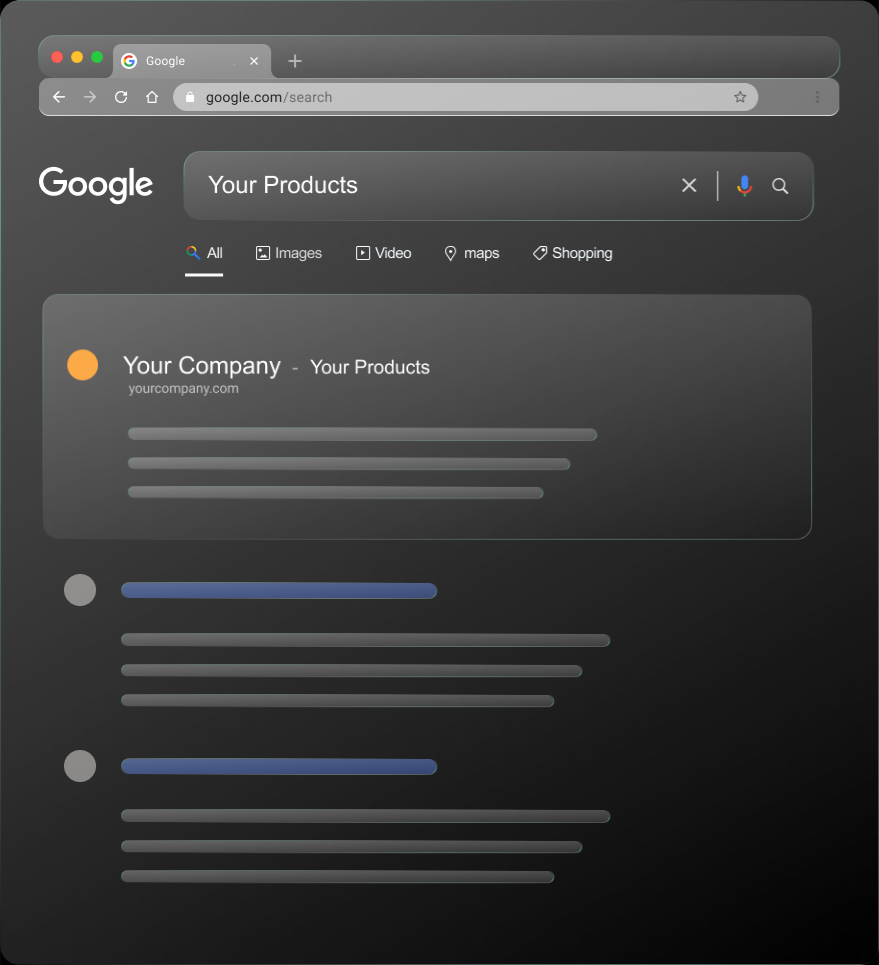This screenshot has width=879, height=965.
Task: Open the browser three-dot menu
Action: [817, 97]
